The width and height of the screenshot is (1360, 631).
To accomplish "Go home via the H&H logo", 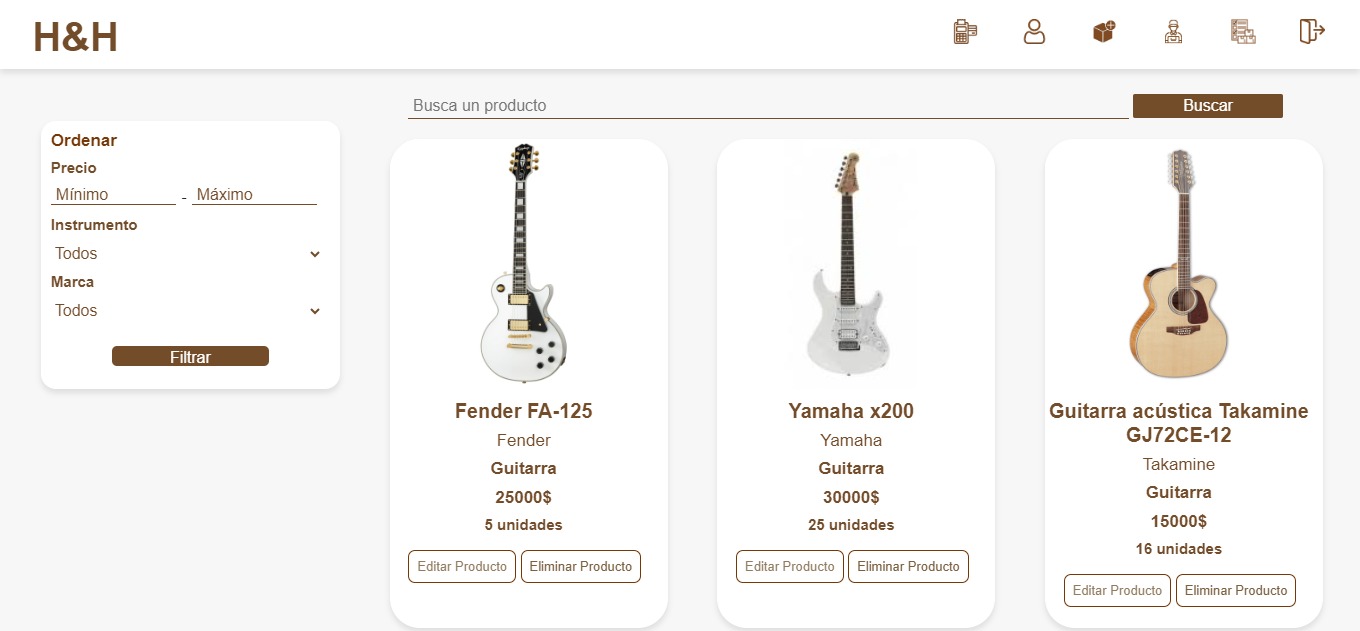I will [x=76, y=37].
